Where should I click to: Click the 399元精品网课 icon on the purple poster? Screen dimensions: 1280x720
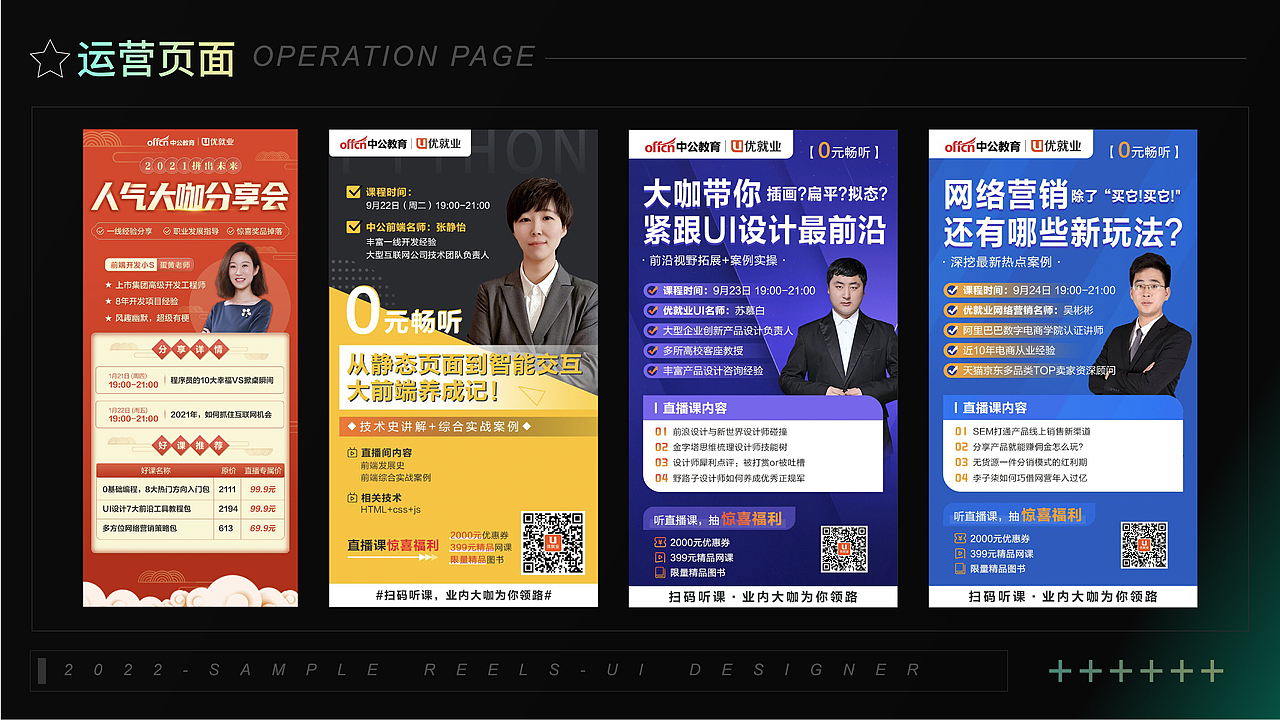pos(660,557)
